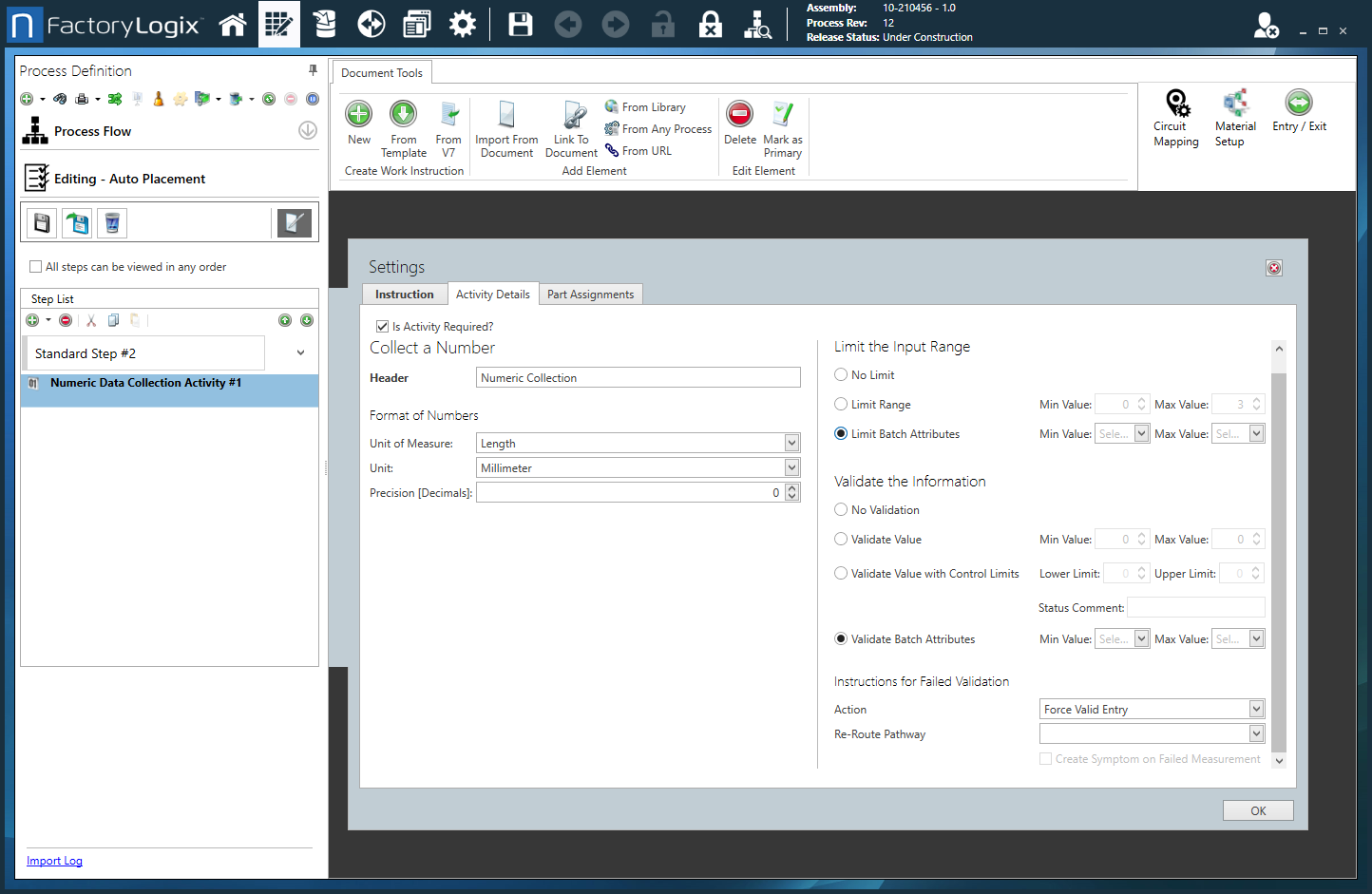The width and height of the screenshot is (1372, 894).
Task: Open the Re-Route Pathway dropdown
Action: click(1256, 733)
